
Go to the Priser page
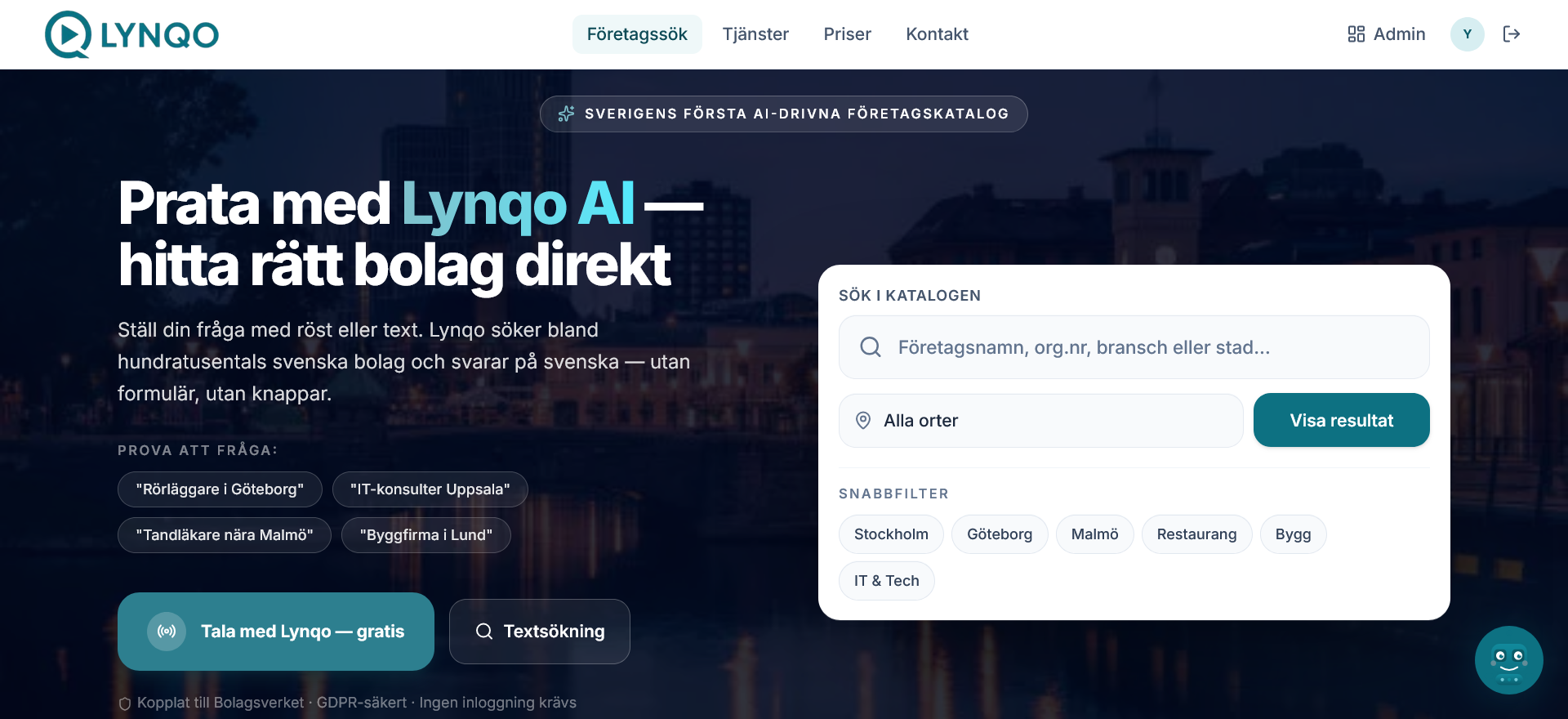click(847, 34)
